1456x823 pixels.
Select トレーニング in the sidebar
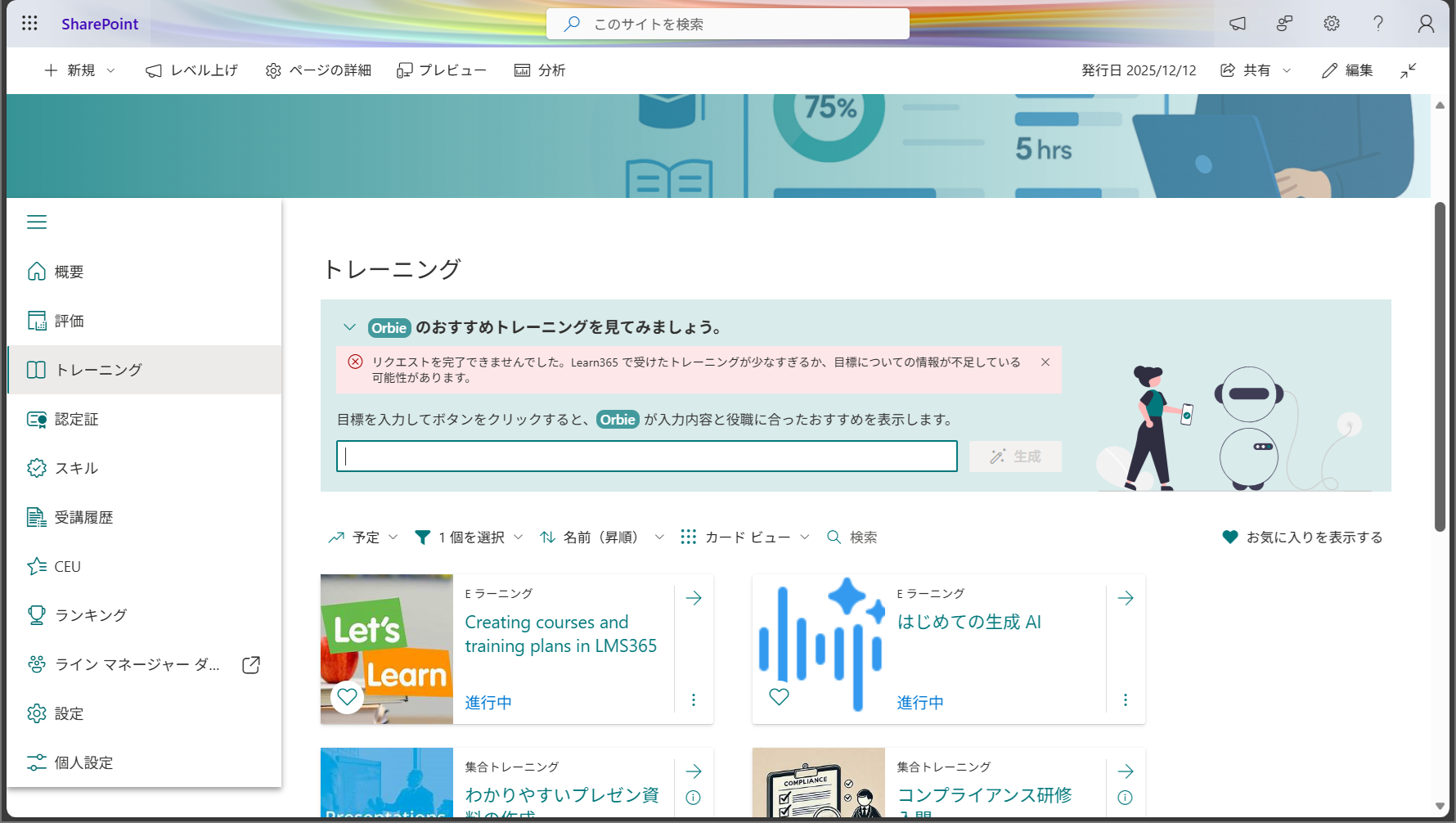(144, 370)
